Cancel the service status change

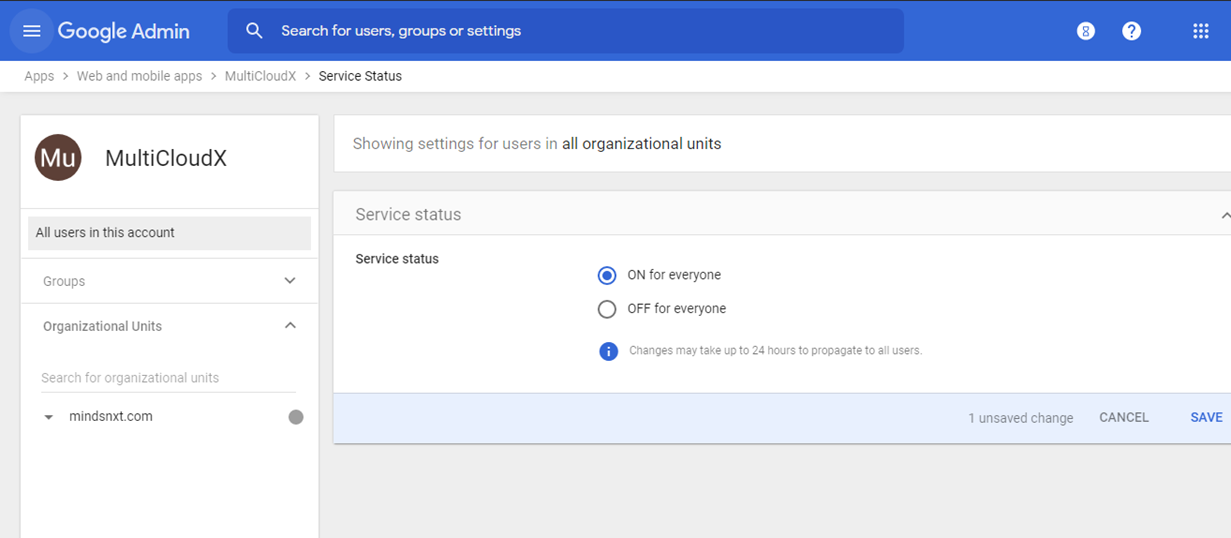coord(1123,417)
